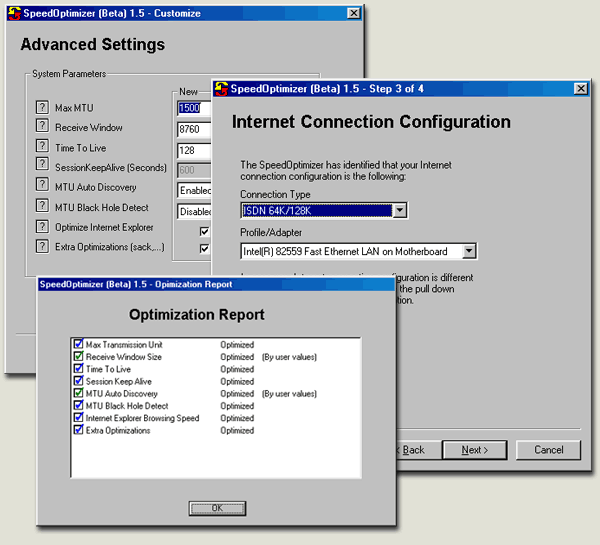Click Cancel button in Step 3 dialog
This screenshot has width=600, height=545.
point(548,450)
